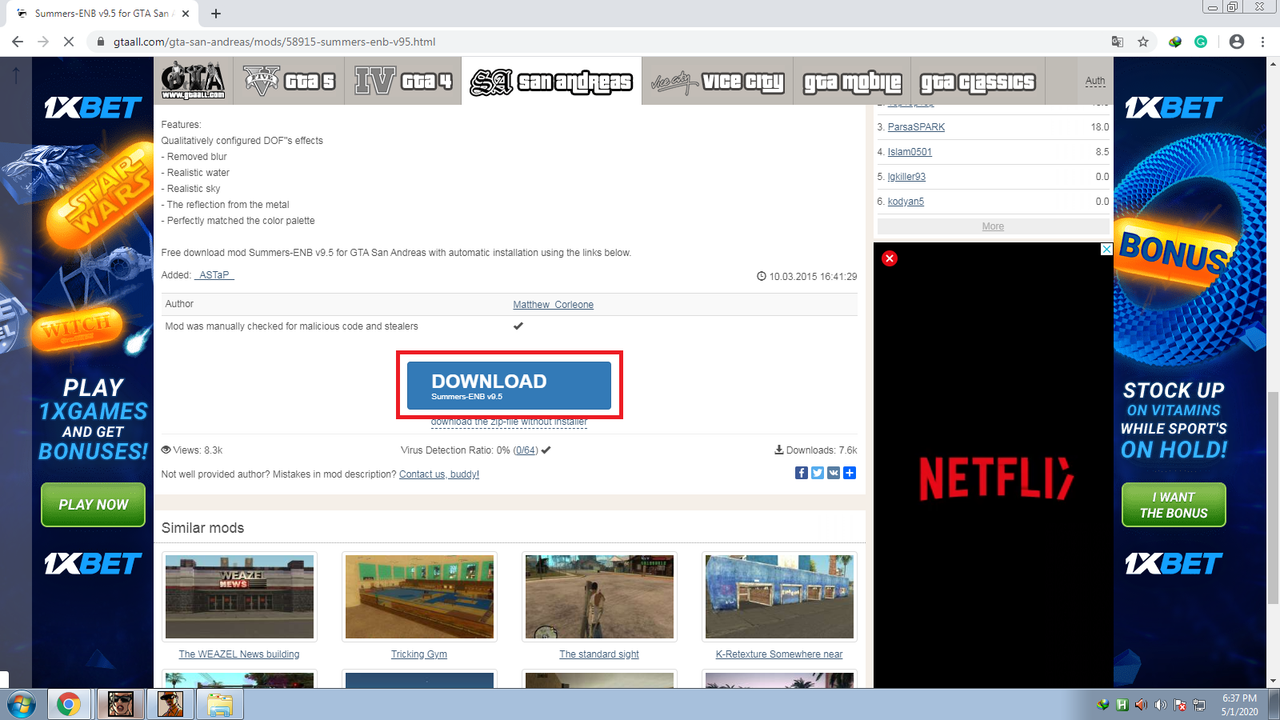Image resolution: width=1280 pixels, height=720 pixels.
Task: Open the K-Retexture Somewhere near thumbnail
Action: point(779,597)
